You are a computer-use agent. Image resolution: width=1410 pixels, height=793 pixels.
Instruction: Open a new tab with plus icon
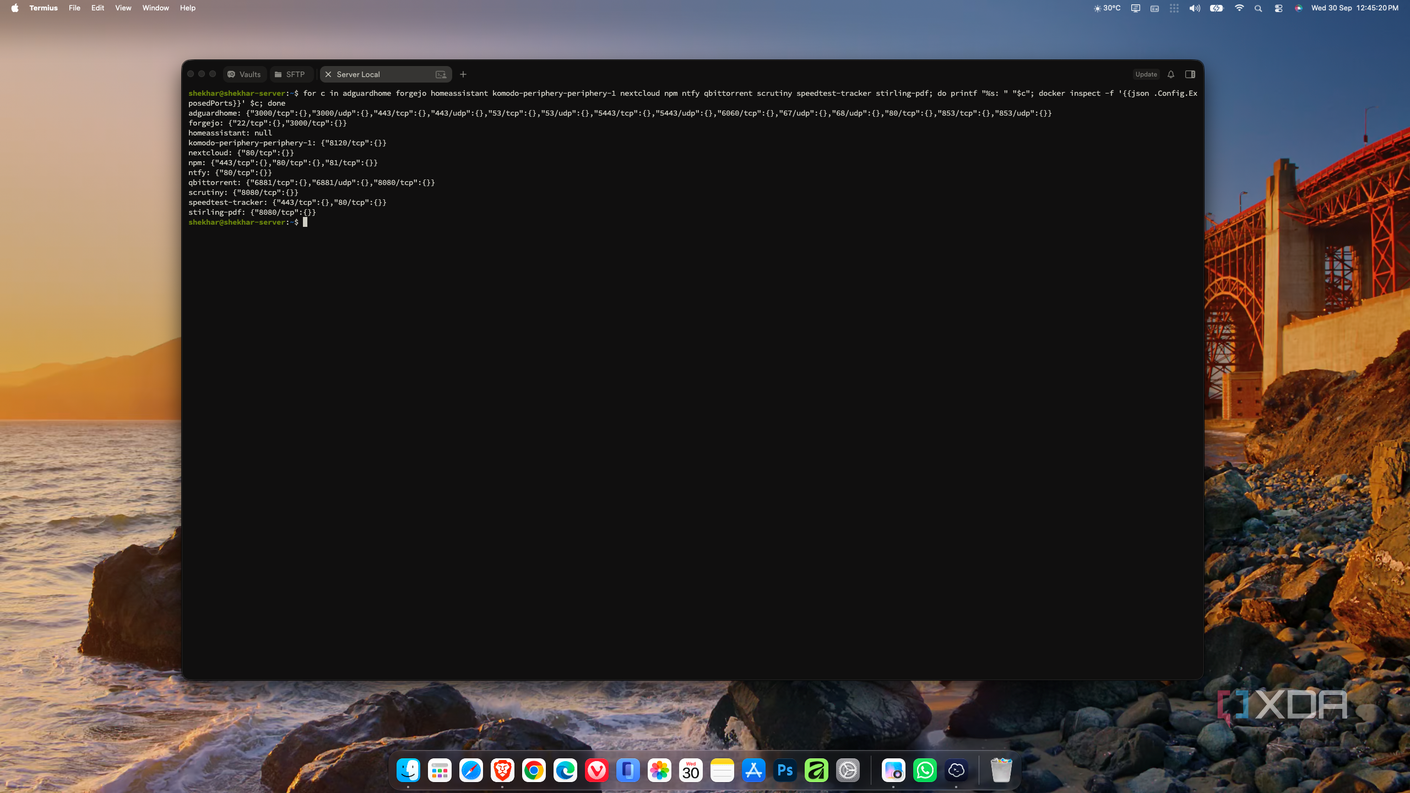coord(463,74)
